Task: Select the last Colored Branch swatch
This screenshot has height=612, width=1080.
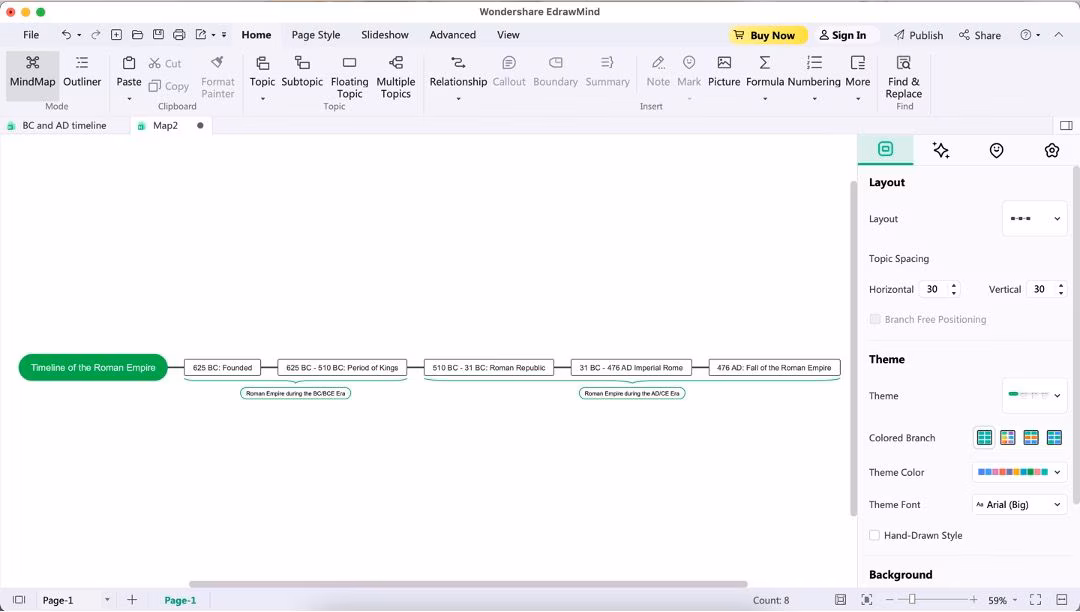Action: 1054,437
